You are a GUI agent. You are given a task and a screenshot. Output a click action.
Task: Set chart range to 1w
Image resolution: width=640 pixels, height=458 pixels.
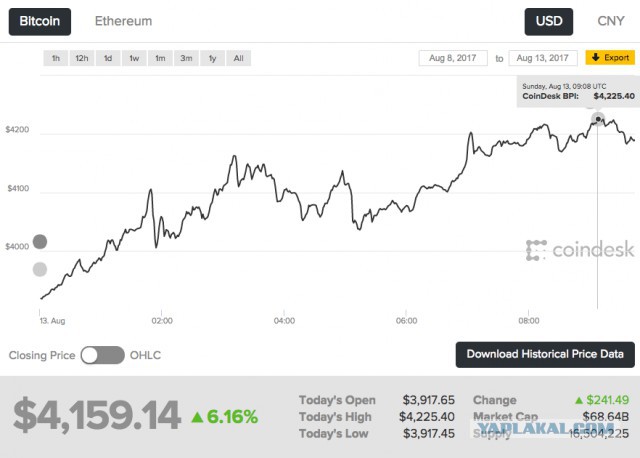coord(134,58)
